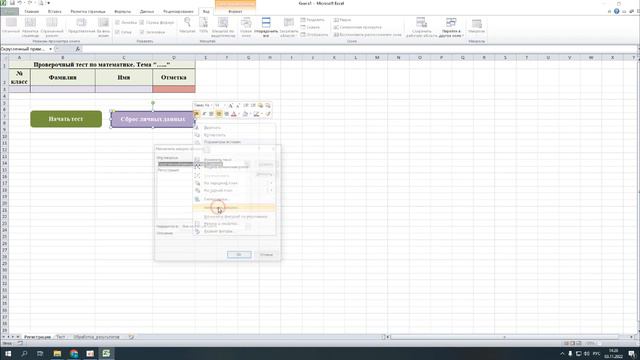
Task: Click the Excel icon in the taskbar
Action: click(x=106, y=353)
